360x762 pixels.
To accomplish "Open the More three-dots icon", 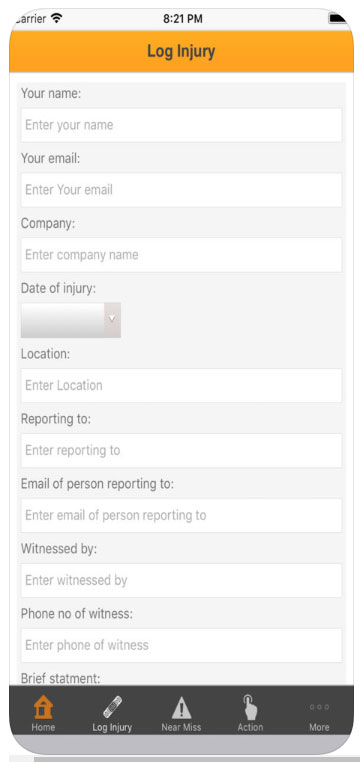I will (319, 707).
